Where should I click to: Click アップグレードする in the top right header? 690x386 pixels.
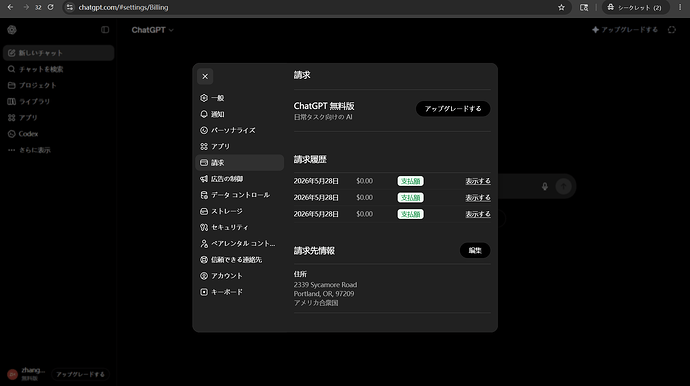[x=625, y=30]
